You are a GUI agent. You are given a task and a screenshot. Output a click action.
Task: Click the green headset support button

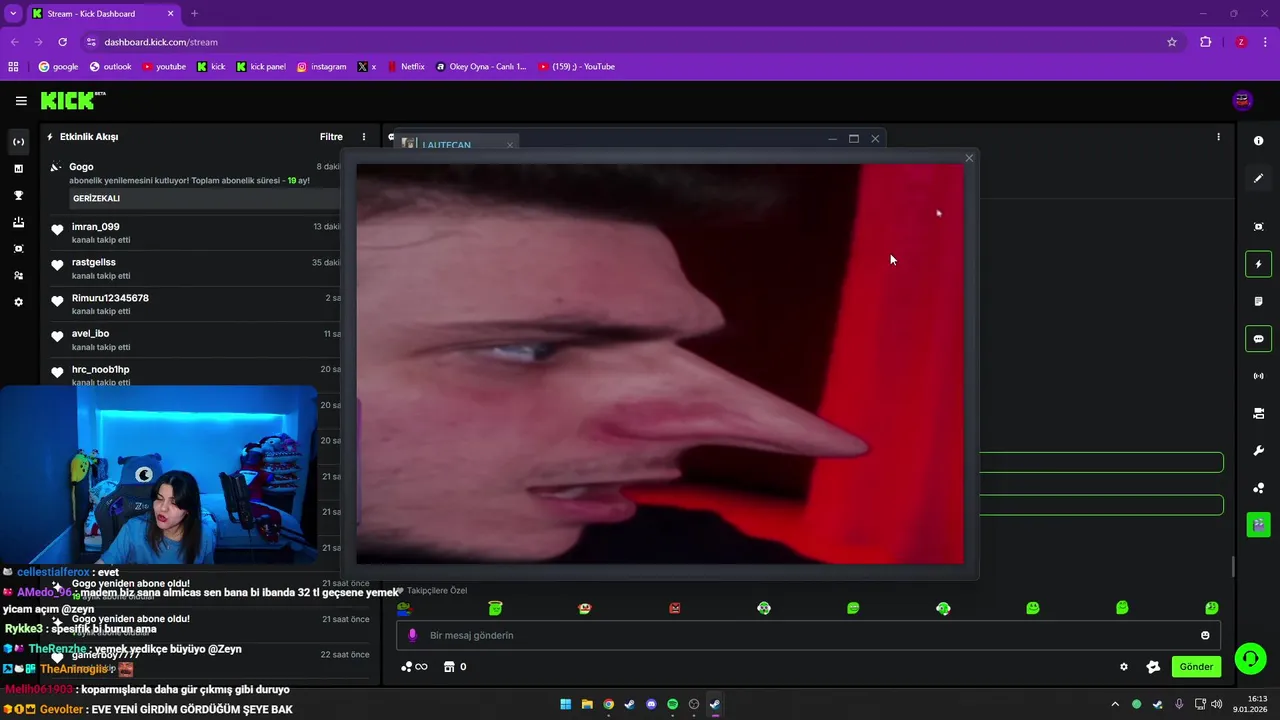[1250, 659]
